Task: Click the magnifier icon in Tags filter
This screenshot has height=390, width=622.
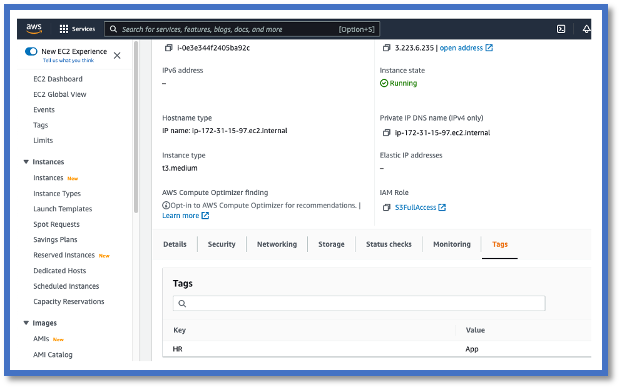Action: pos(182,304)
